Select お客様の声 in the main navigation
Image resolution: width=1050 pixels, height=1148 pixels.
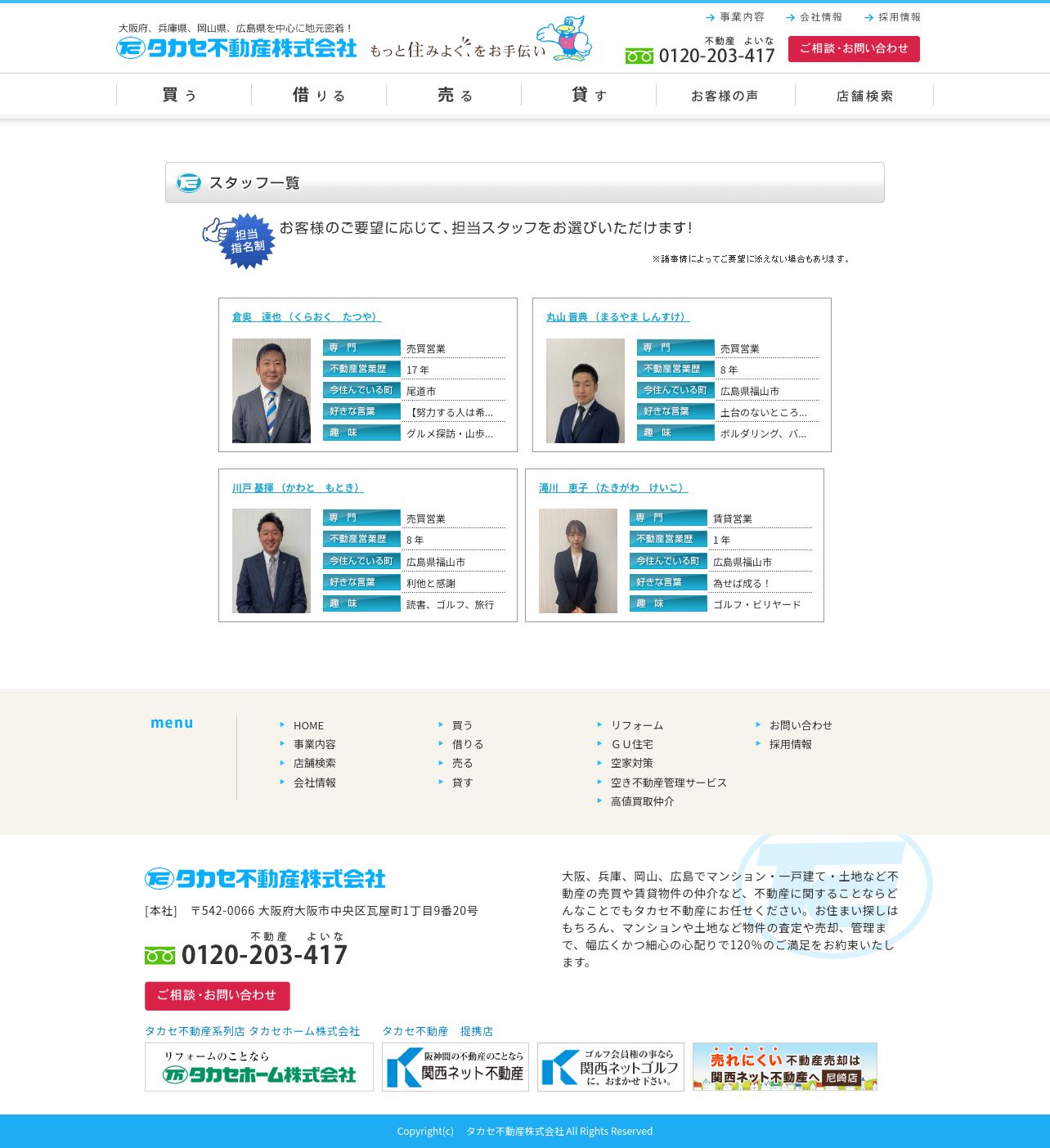[x=725, y=96]
